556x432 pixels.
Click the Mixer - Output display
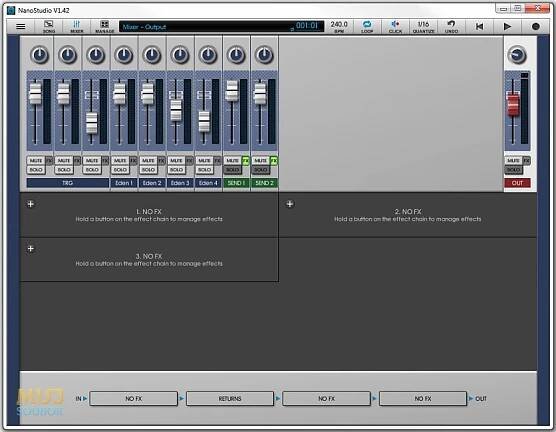tap(221, 27)
